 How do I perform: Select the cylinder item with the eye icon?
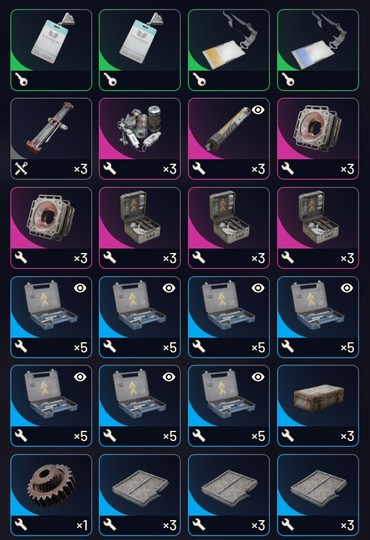click(x=229, y=138)
